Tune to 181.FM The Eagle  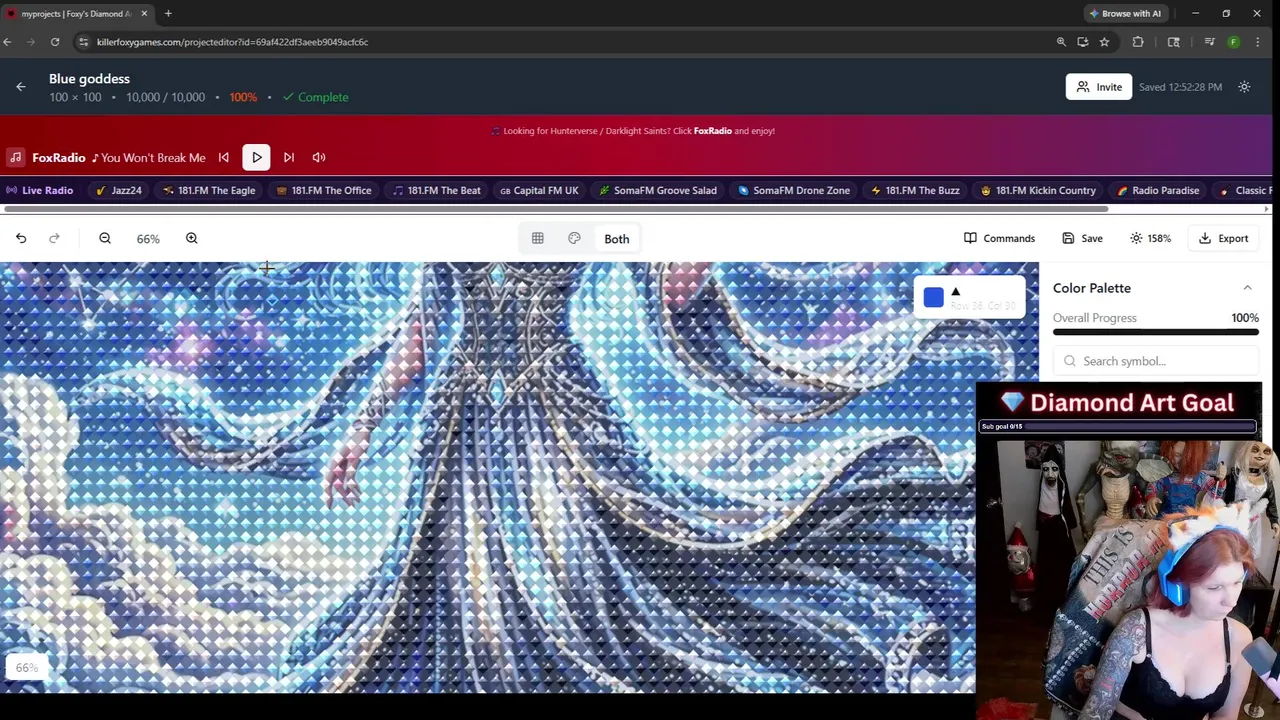click(x=209, y=190)
